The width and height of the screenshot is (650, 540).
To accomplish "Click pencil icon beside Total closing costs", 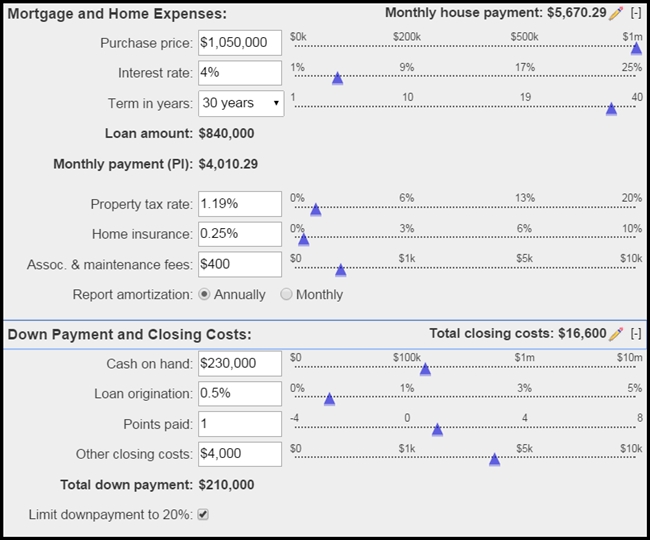I will [x=616, y=334].
